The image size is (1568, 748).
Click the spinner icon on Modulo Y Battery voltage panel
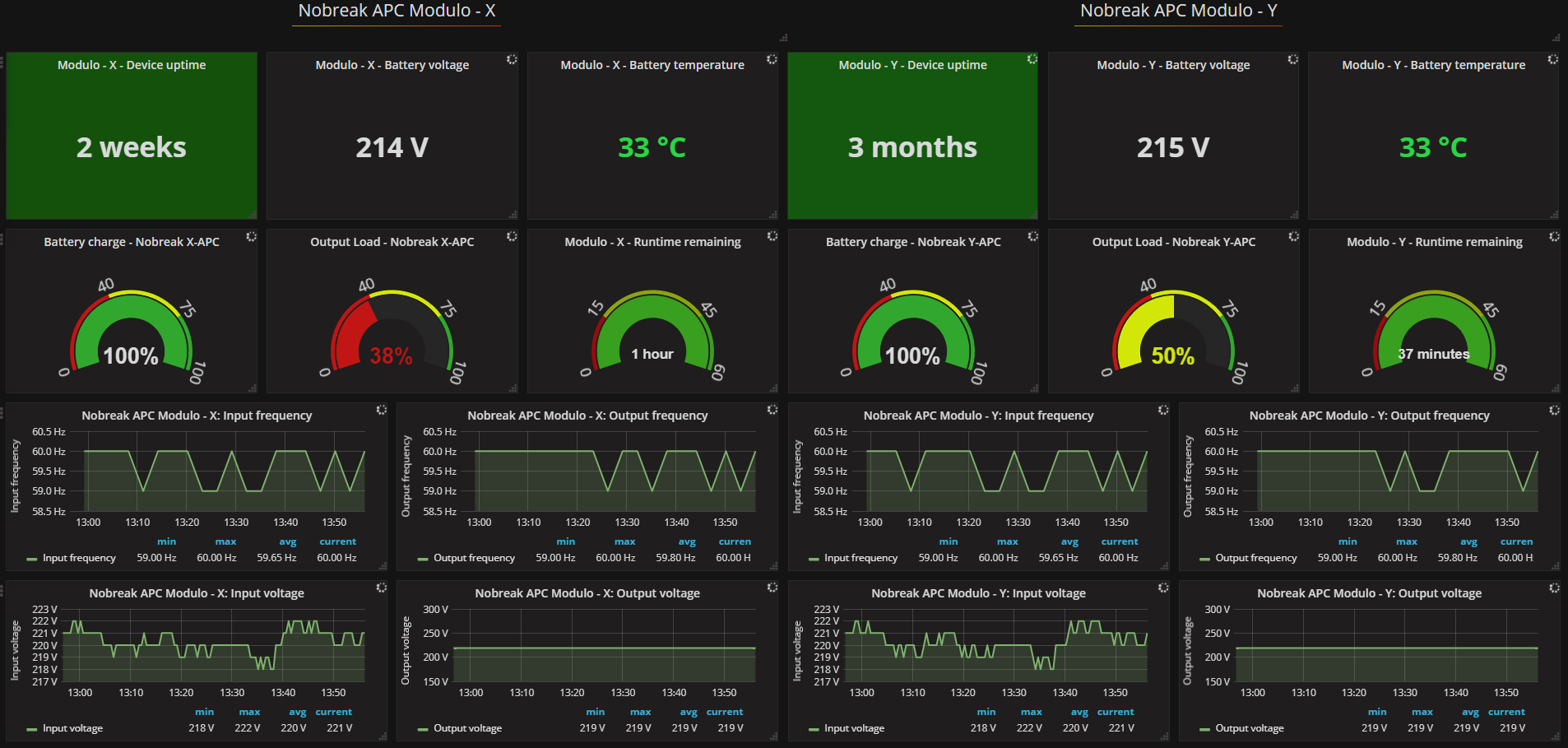pyautogui.click(x=1293, y=59)
